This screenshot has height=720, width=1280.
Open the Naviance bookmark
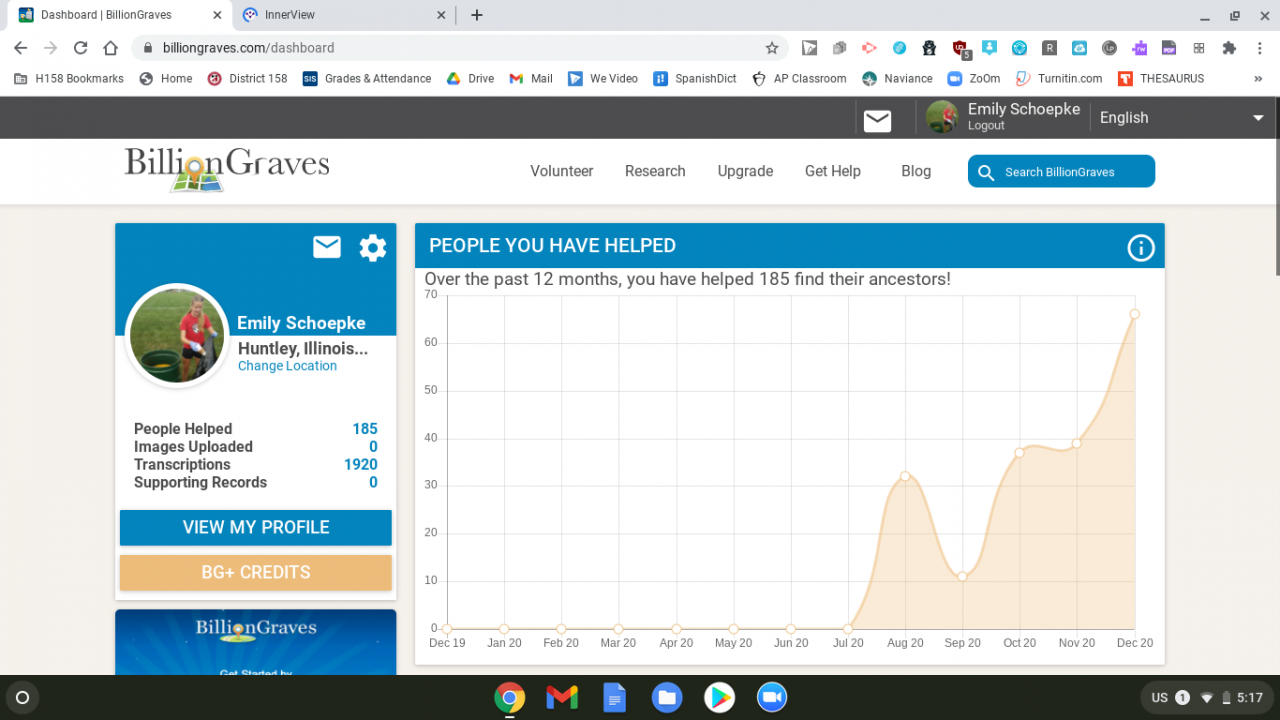click(x=897, y=78)
